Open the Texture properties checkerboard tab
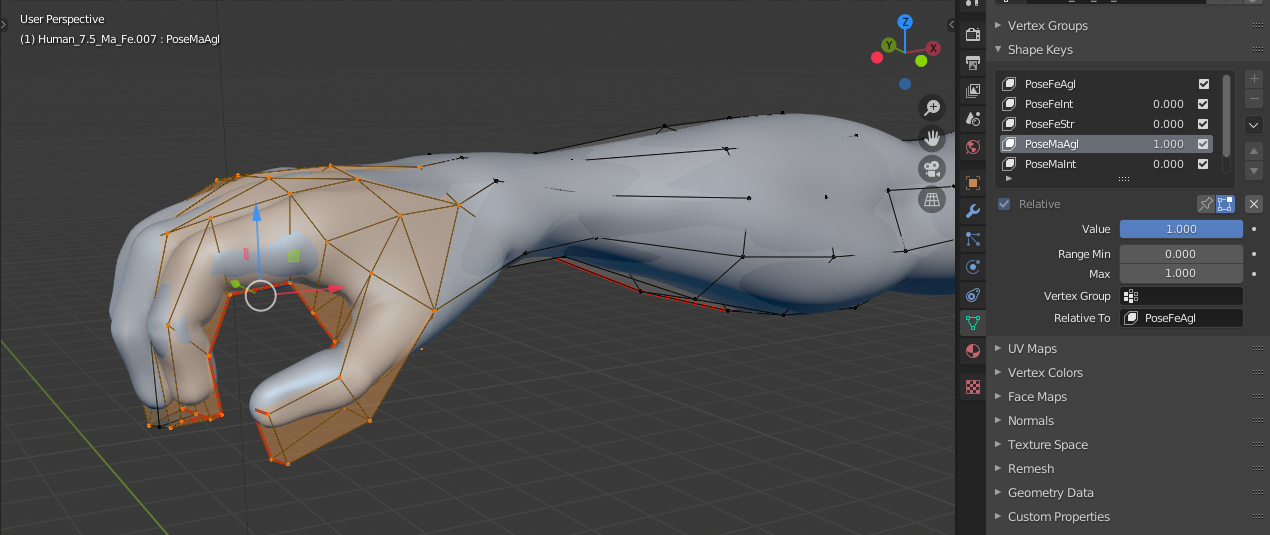 coord(972,386)
